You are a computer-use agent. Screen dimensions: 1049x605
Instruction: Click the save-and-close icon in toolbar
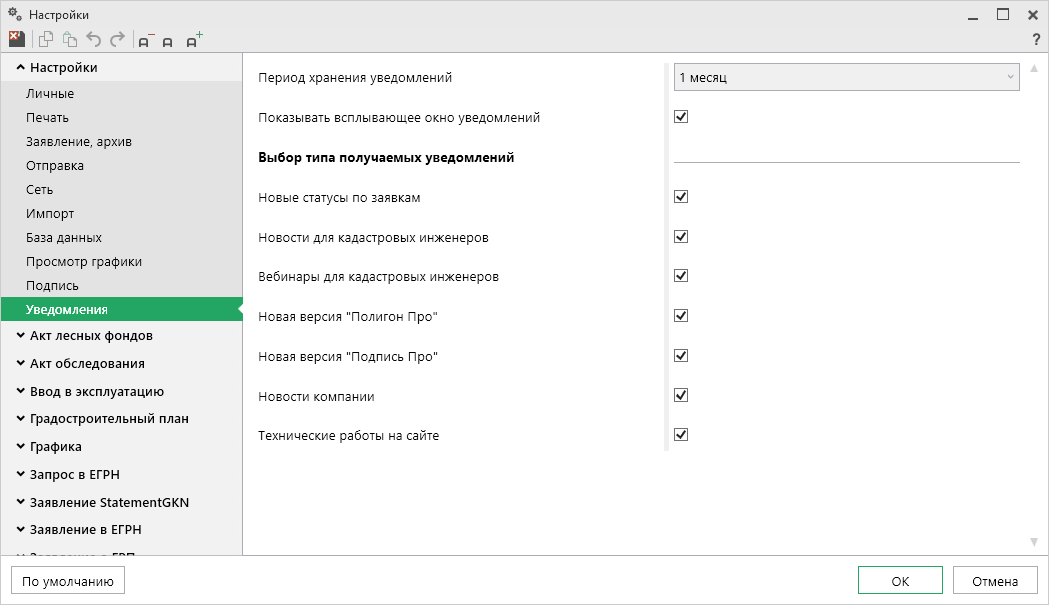pos(17,40)
